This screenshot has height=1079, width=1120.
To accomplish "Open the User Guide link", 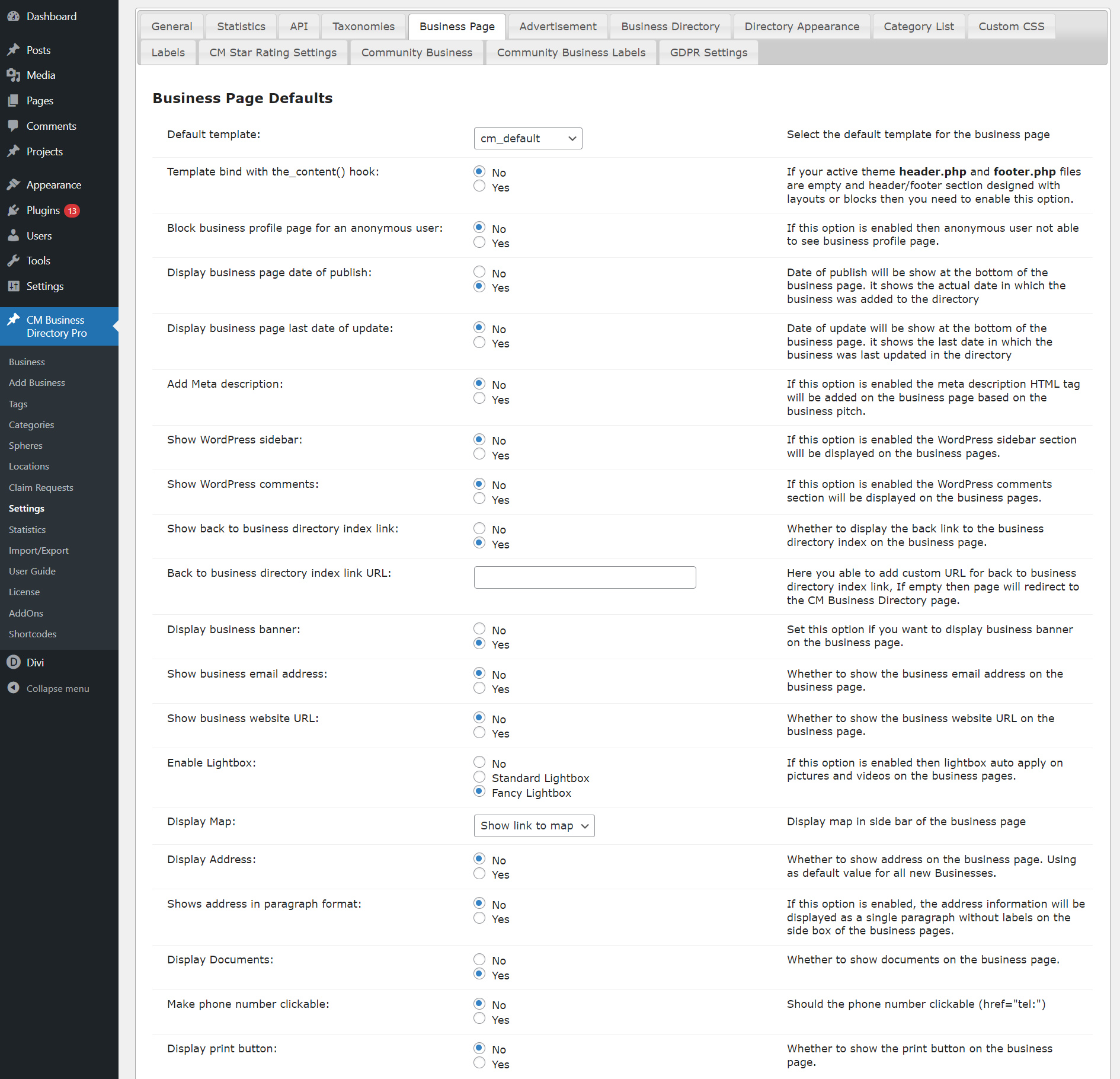I will 32,571.
